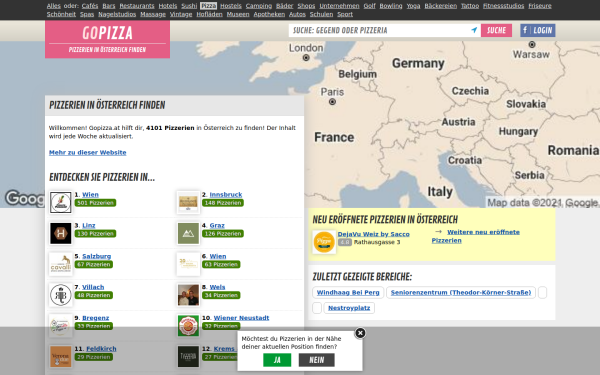
Task: Open the Wien link with 63 Pizzerien
Action: click(218, 256)
